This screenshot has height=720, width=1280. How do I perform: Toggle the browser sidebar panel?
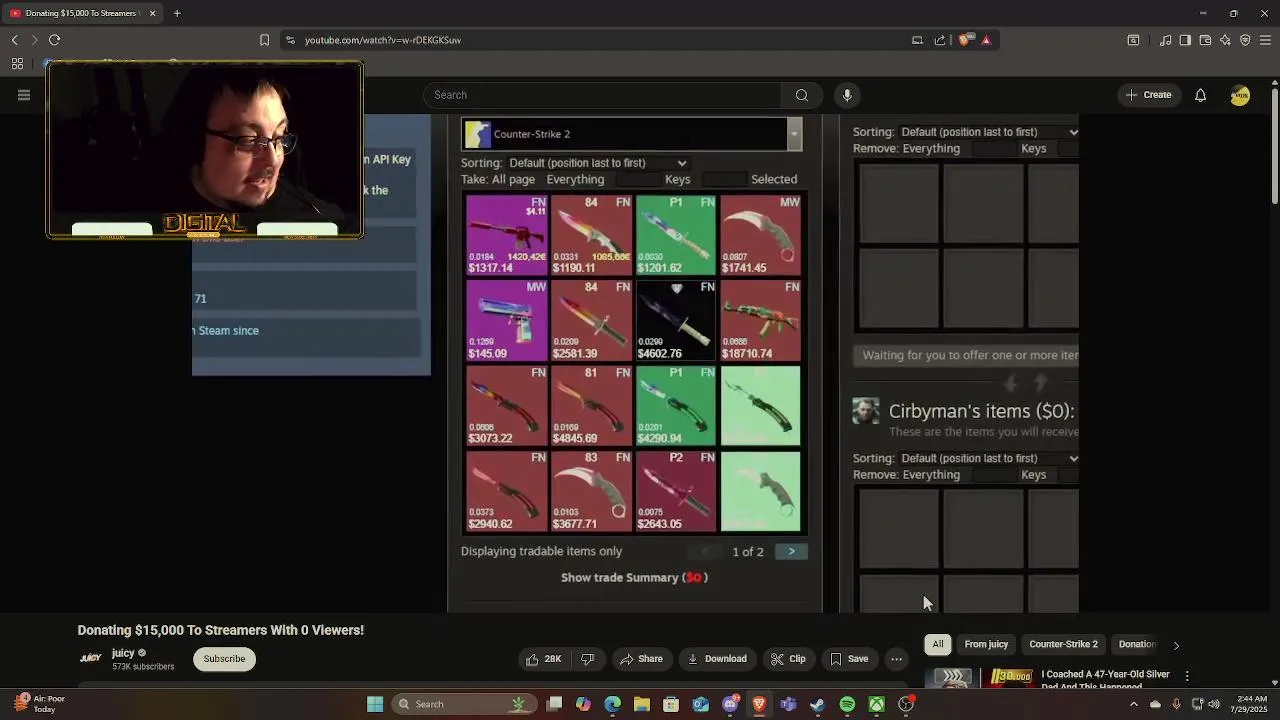coord(1185,40)
